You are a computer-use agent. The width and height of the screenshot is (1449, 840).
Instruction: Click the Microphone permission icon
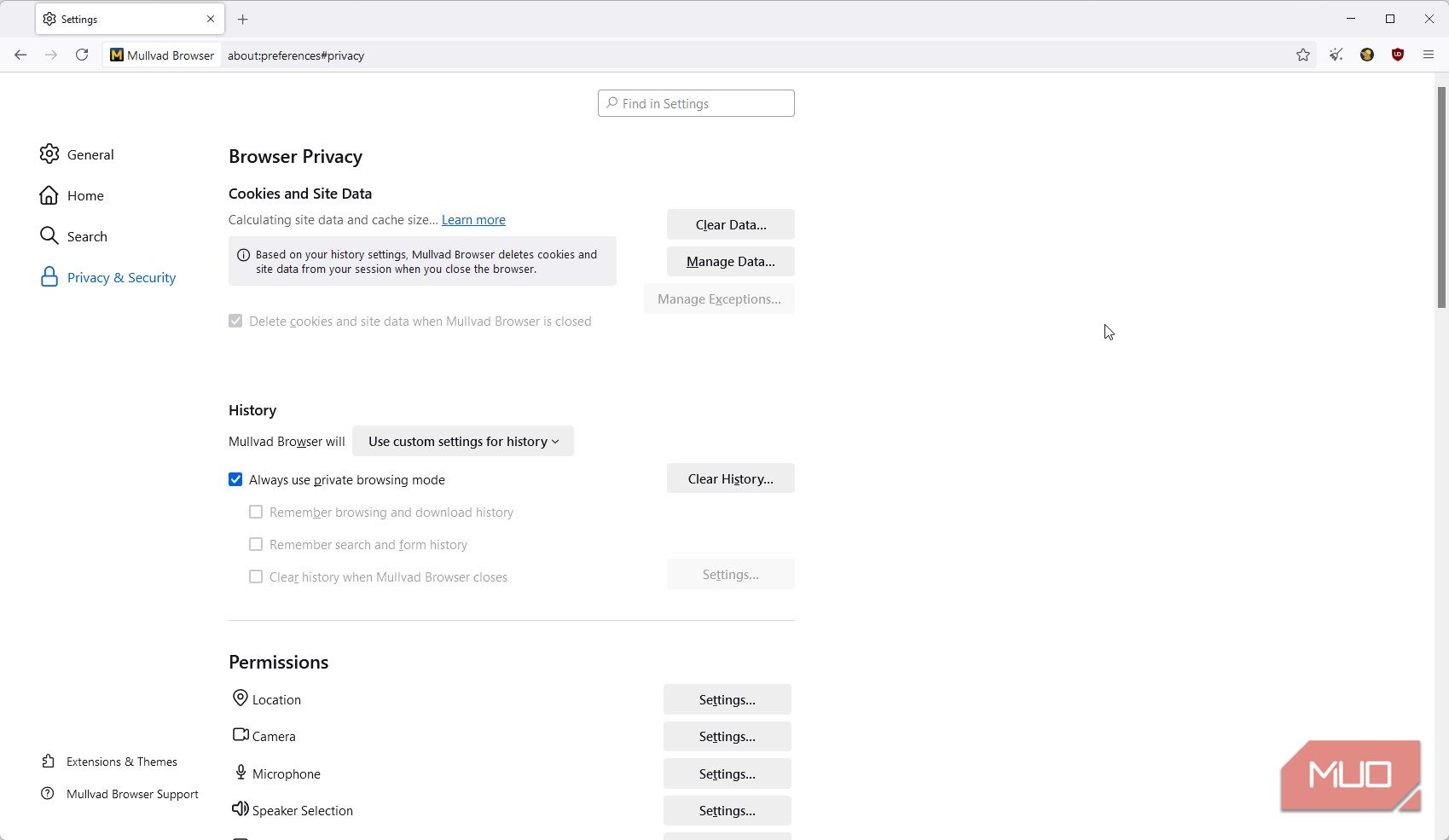241,773
